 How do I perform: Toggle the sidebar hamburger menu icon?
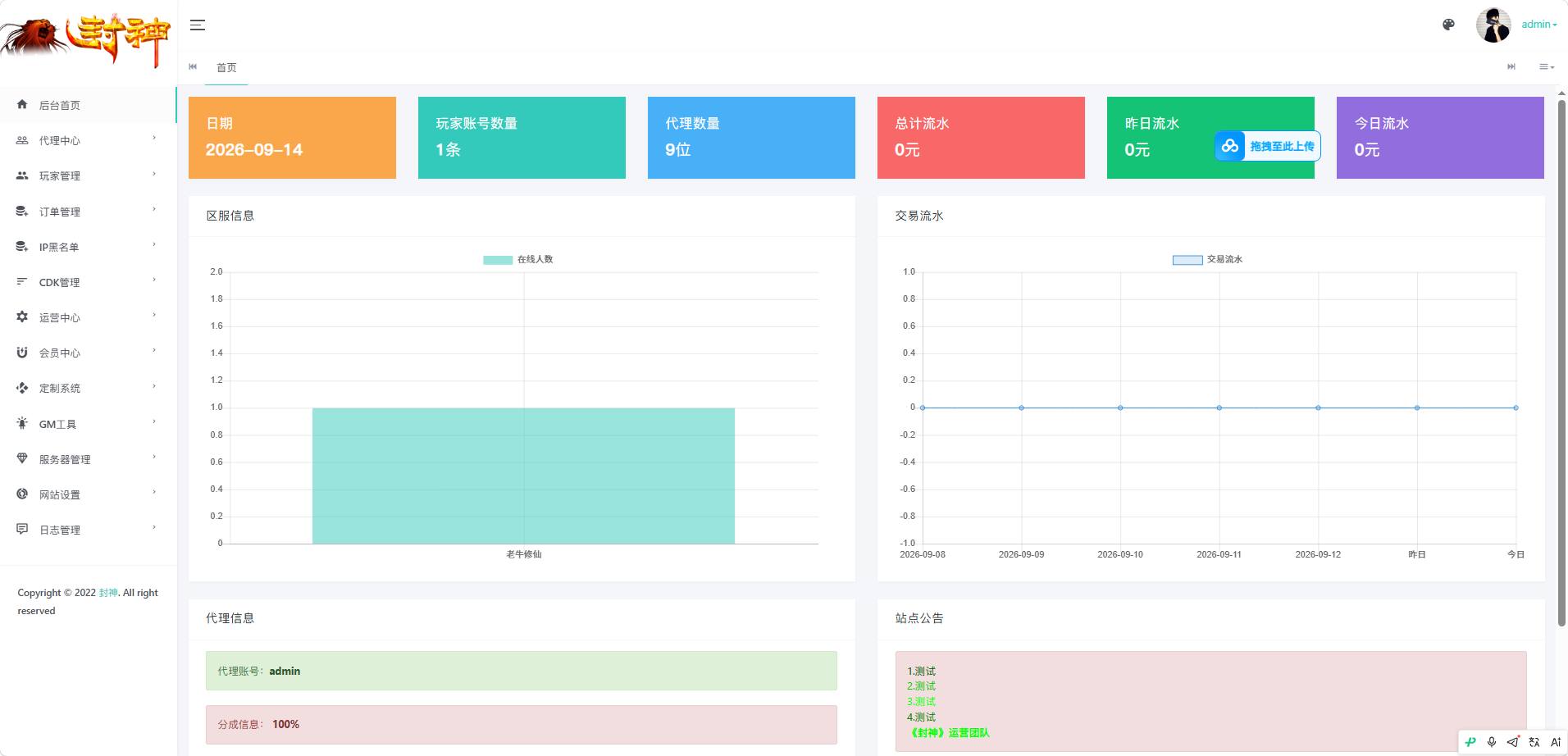198,25
